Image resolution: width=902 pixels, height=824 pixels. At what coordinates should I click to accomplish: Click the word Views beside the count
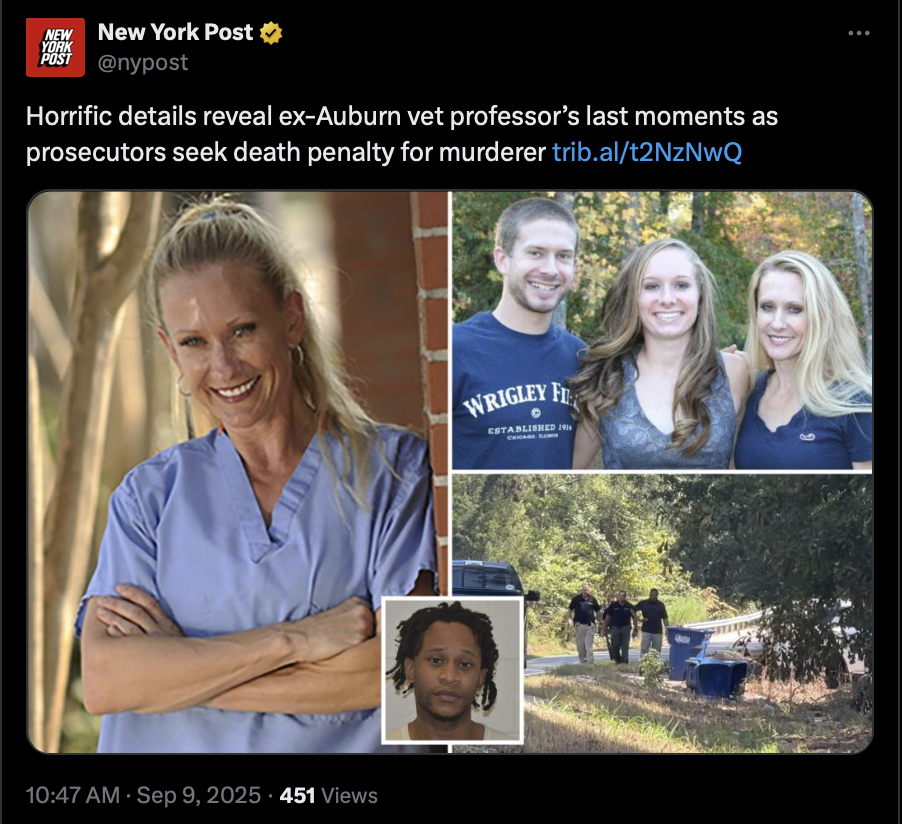tap(349, 795)
